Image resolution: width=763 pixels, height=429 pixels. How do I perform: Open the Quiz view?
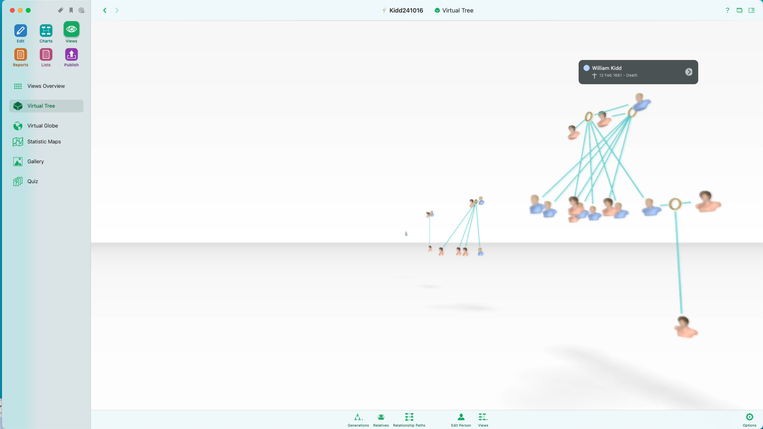point(46,181)
